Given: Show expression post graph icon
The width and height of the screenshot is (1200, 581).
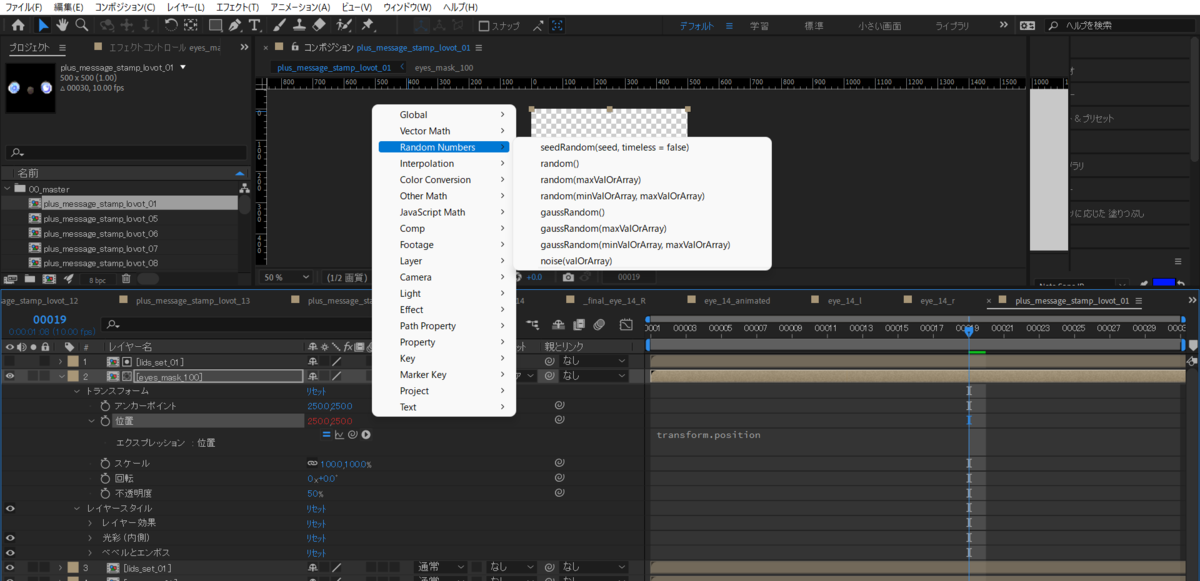Looking at the screenshot, I should pos(340,434).
